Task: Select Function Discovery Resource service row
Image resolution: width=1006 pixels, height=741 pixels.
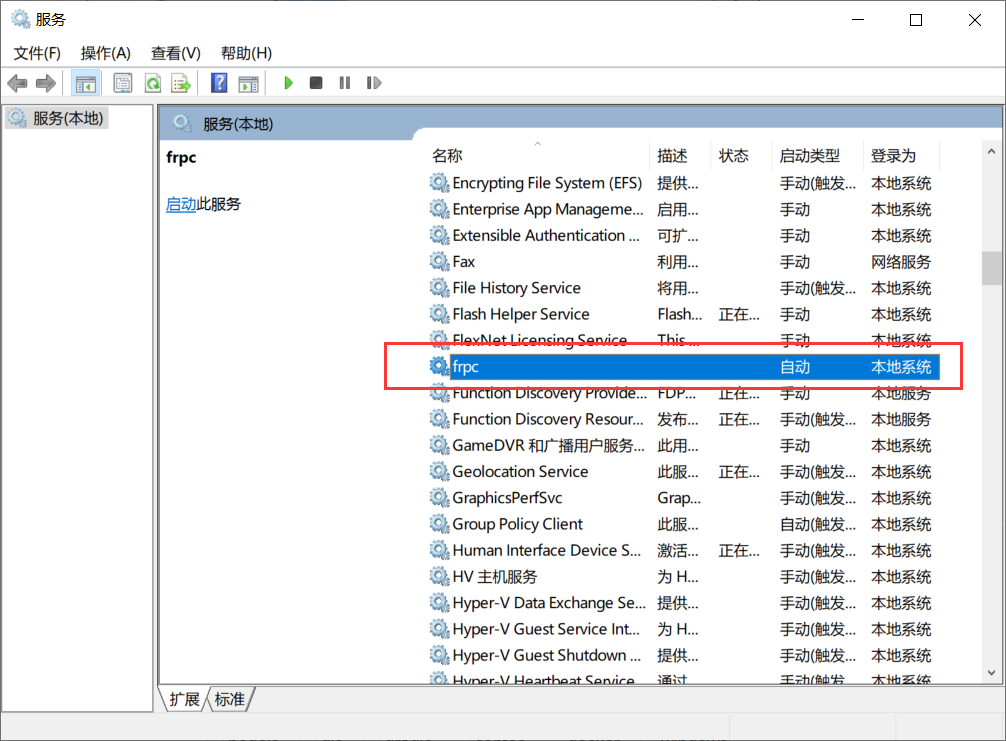Action: [683, 419]
